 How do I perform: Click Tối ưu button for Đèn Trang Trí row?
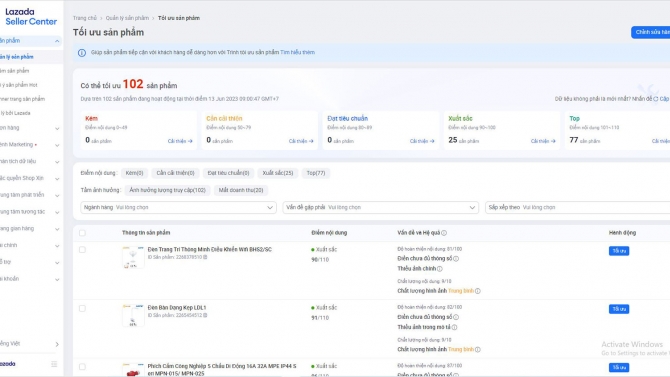[x=619, y=251]
